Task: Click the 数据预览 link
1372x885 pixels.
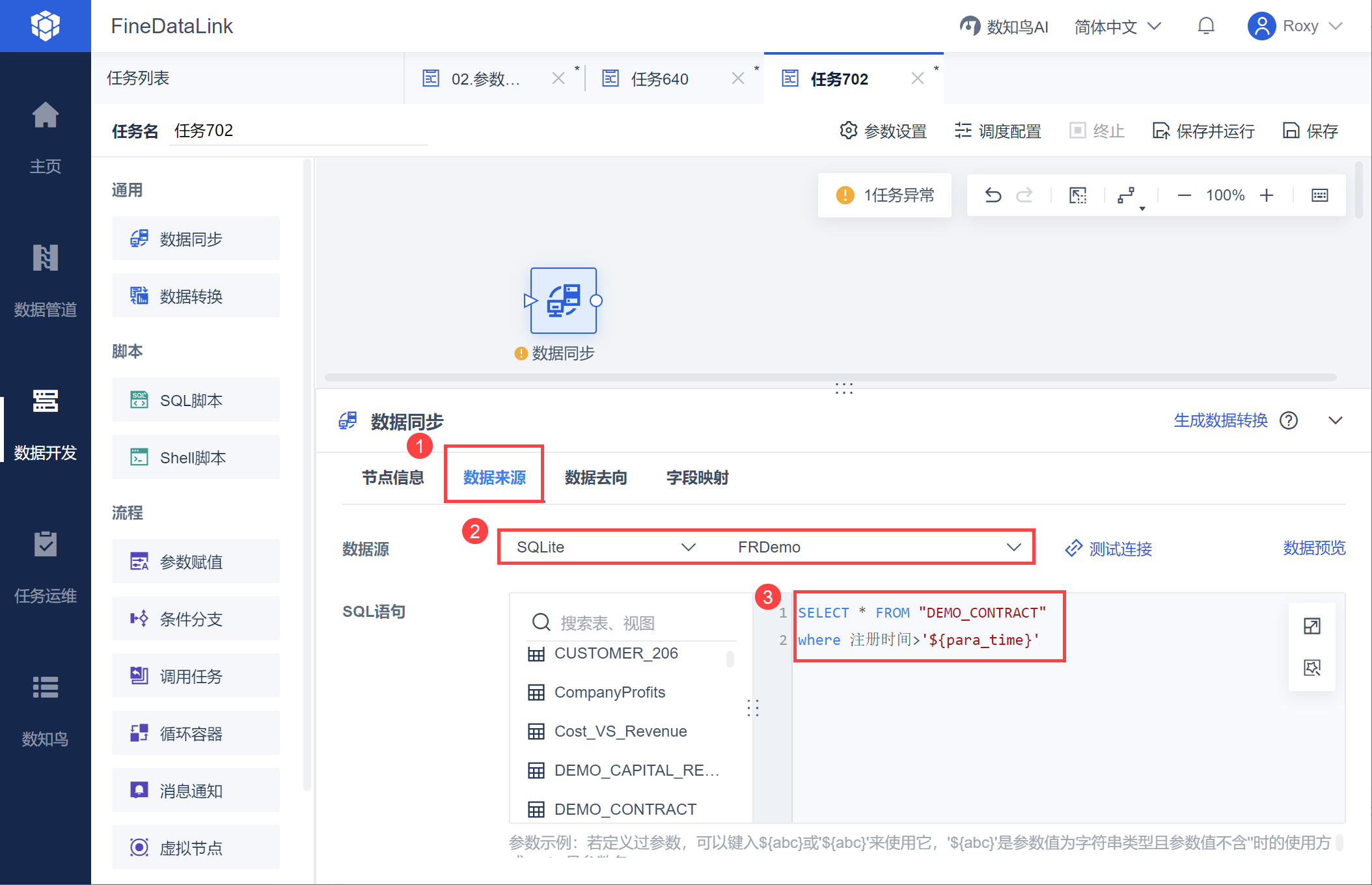Action: pos(1314,548)
